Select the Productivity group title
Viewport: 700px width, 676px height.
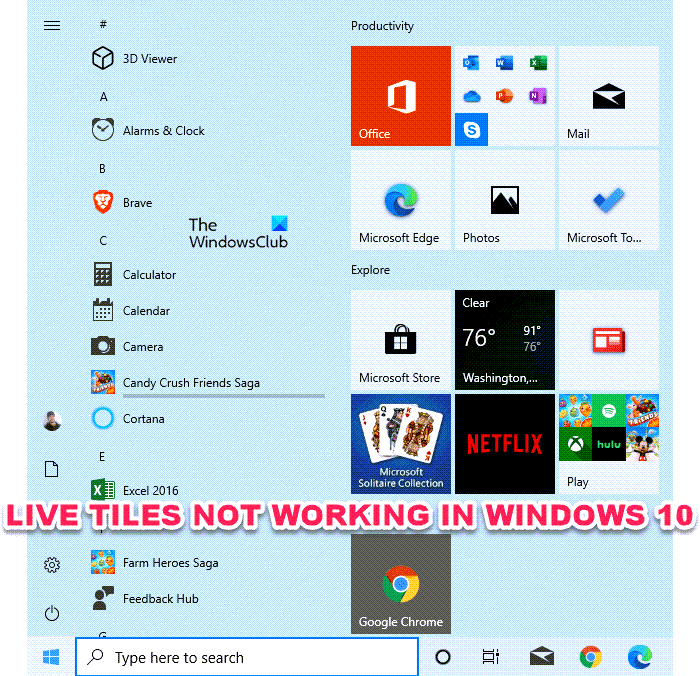pos(382,26)
